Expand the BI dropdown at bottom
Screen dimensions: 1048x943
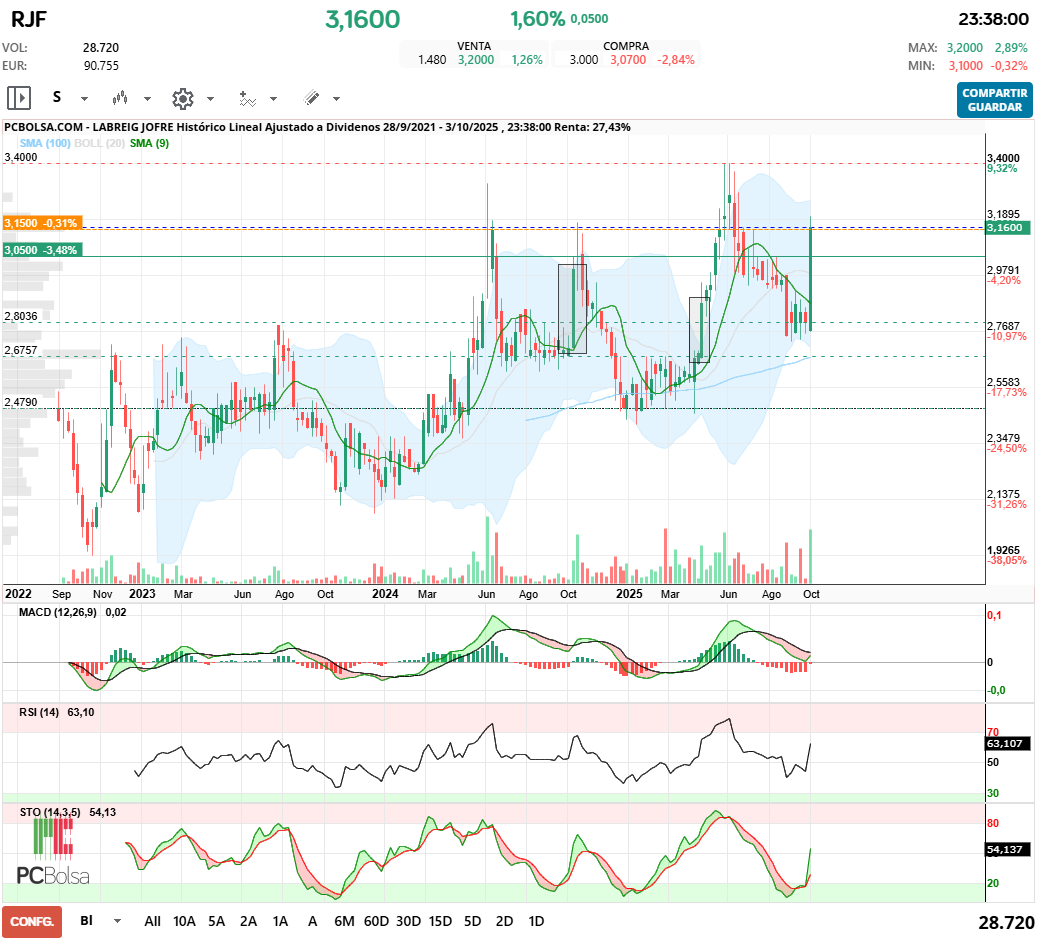pyautogui.click(x=117, y=921)
